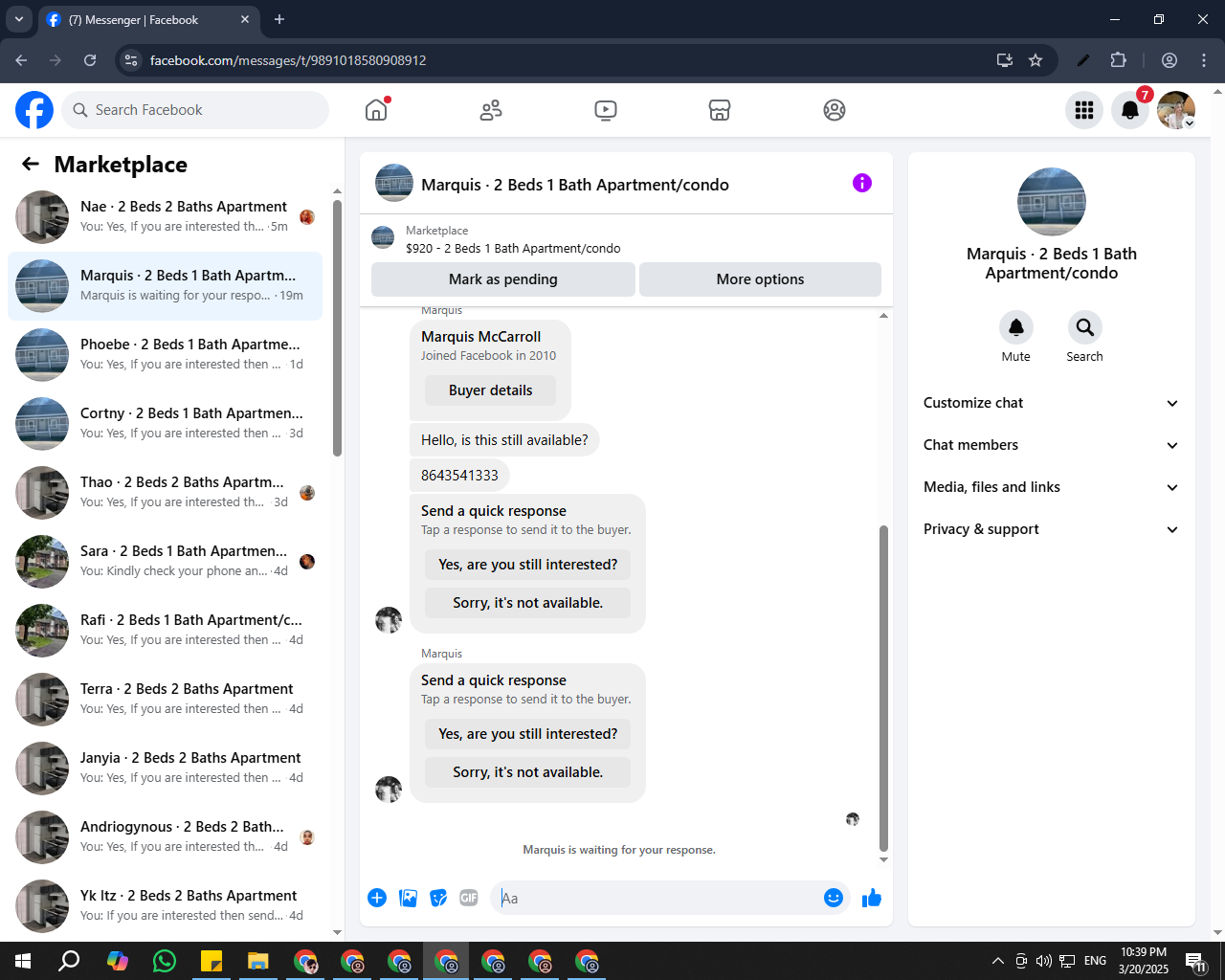Expand Chat members section
1225x980 pixels.
(1051, 445)
